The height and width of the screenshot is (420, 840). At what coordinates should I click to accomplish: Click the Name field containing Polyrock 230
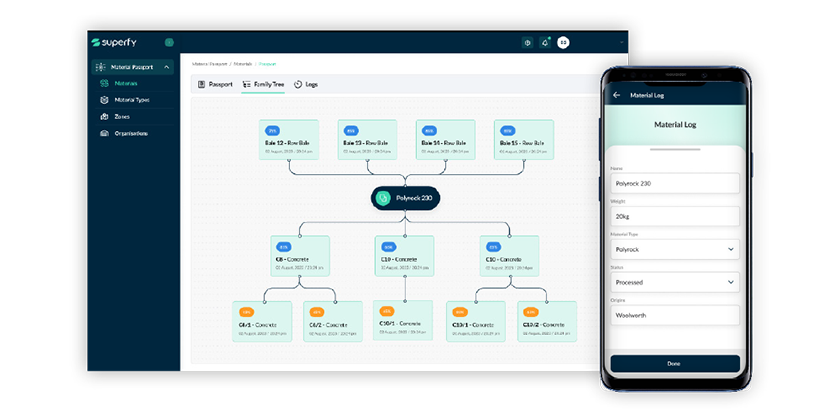tap(674, 183)
